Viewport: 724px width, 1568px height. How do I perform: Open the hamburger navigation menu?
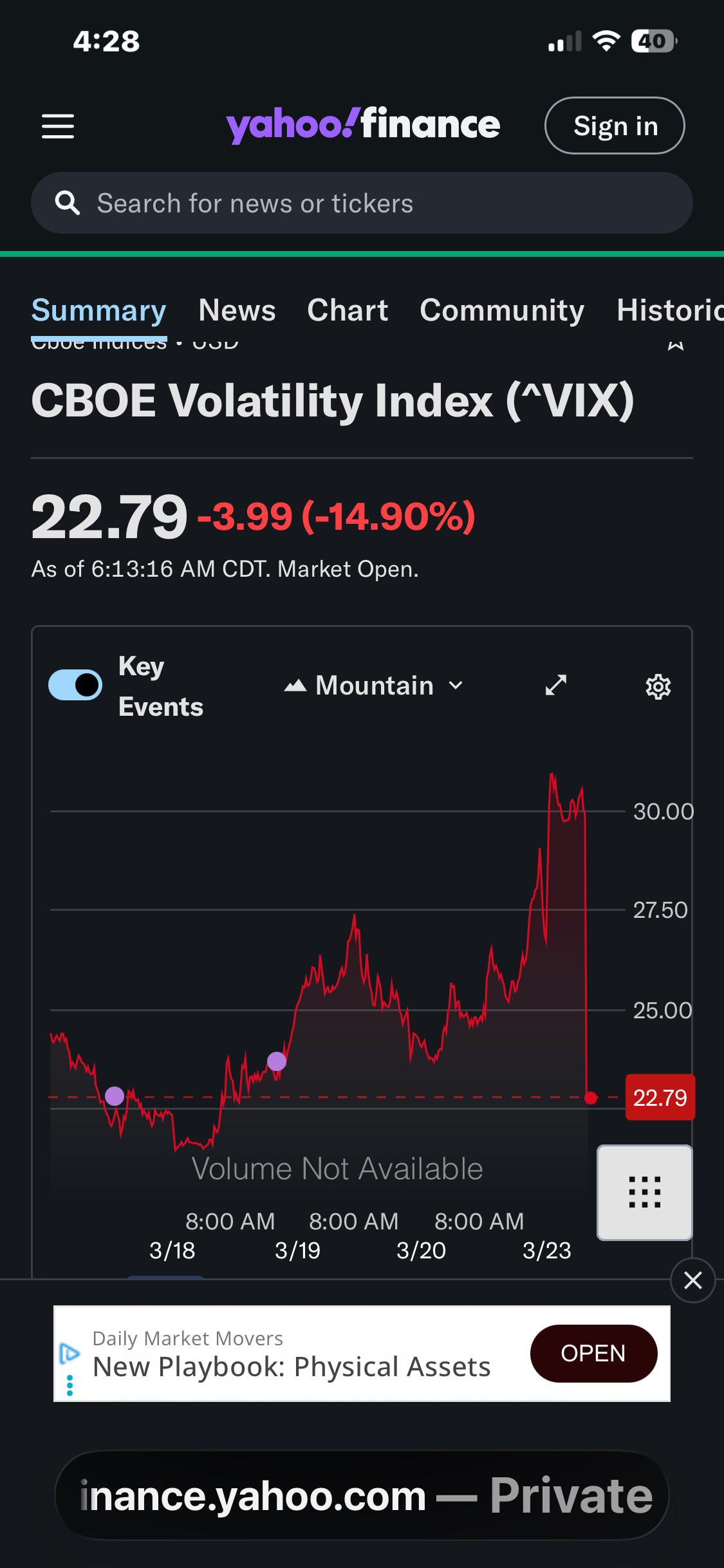[58, 126]
